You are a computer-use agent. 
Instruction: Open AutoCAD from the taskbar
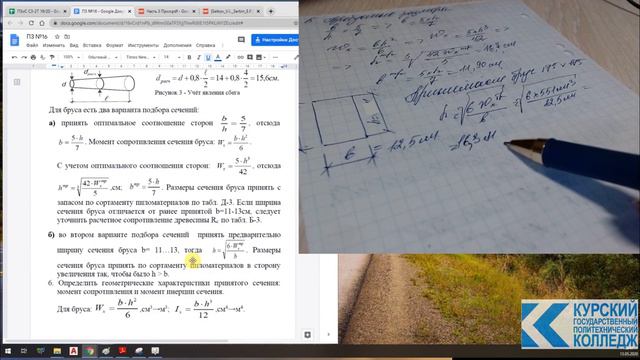pos(73,351)
